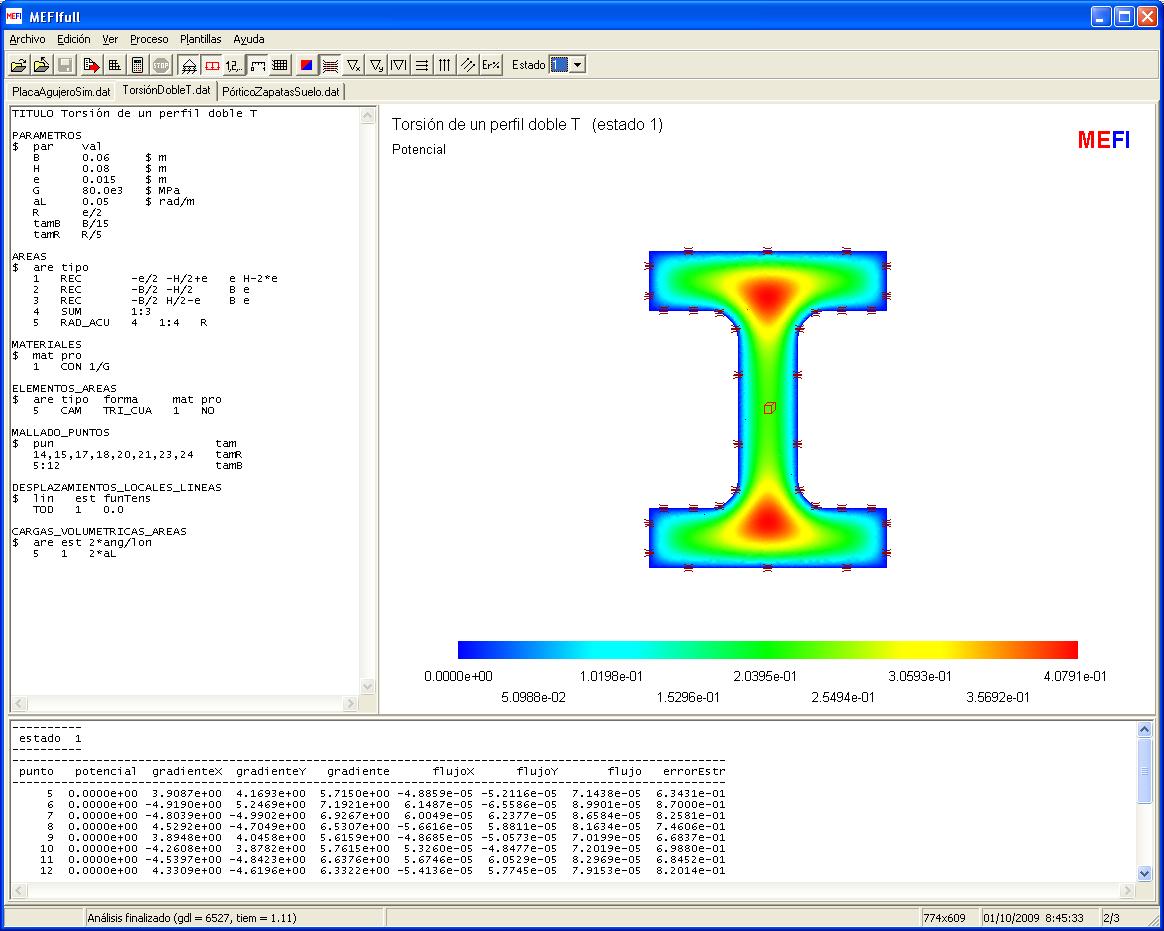The width and height of the screenshot is (1164, 931).
Task: Click the Estado value field showing 1
Action: click(x=559, y=65)
